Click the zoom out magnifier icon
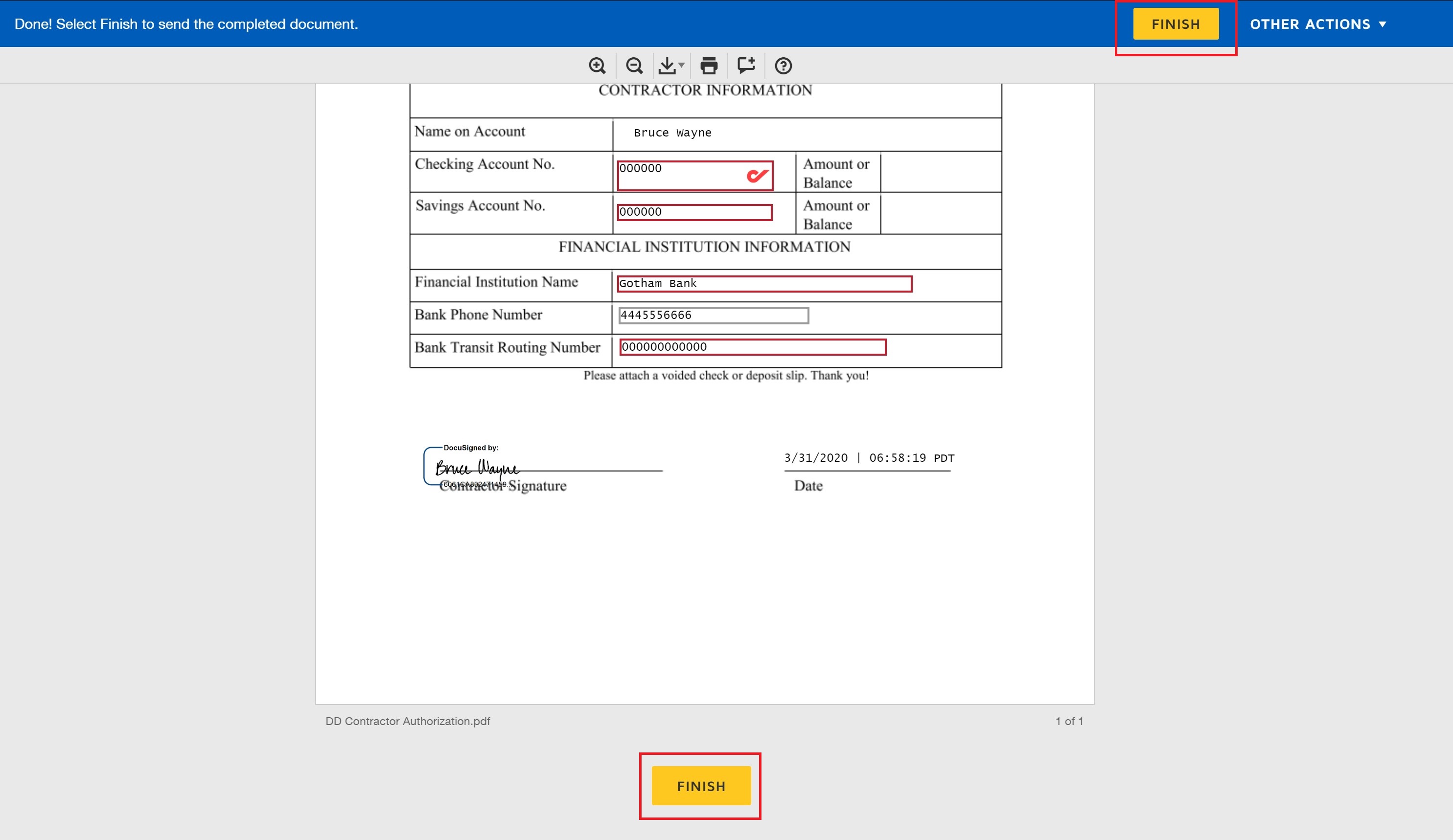1453x840 pixels. pyautogui.click(x=634, y=66)
